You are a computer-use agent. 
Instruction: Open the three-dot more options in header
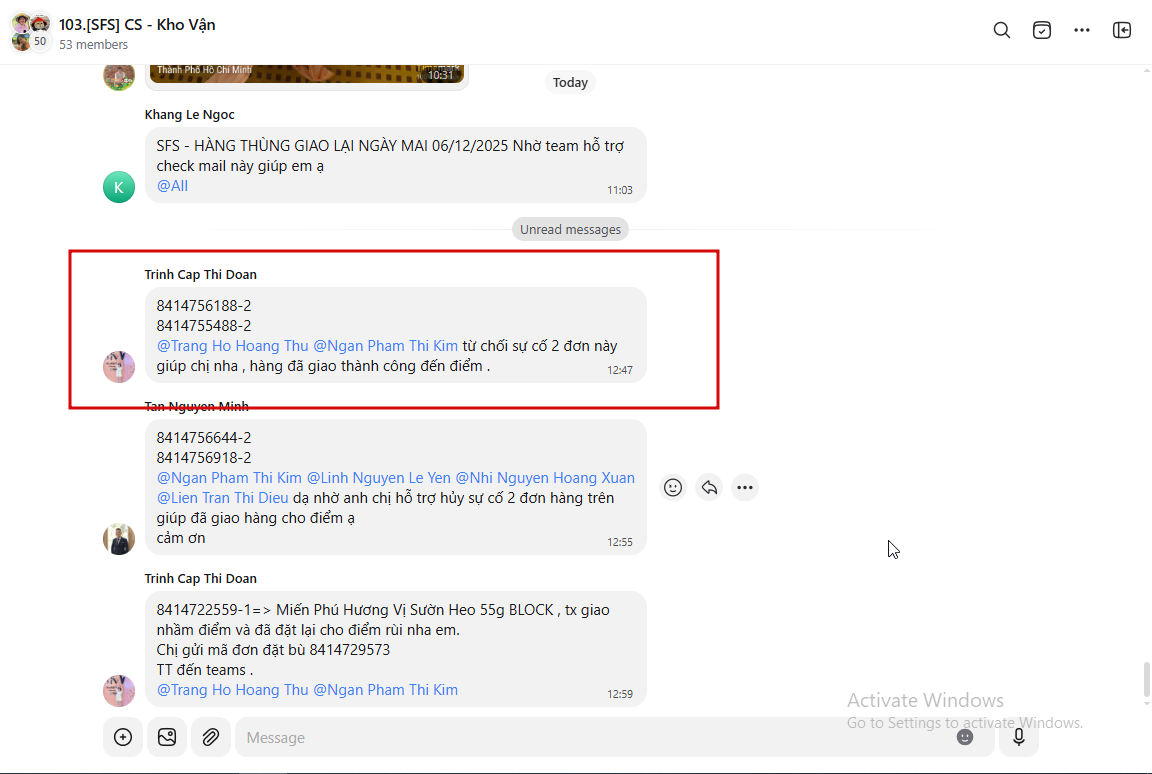tap(1081, 30)
